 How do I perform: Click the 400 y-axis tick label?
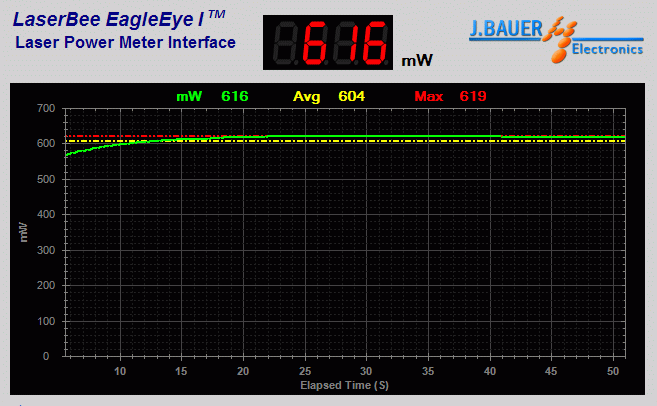click(x=46, y=215)
